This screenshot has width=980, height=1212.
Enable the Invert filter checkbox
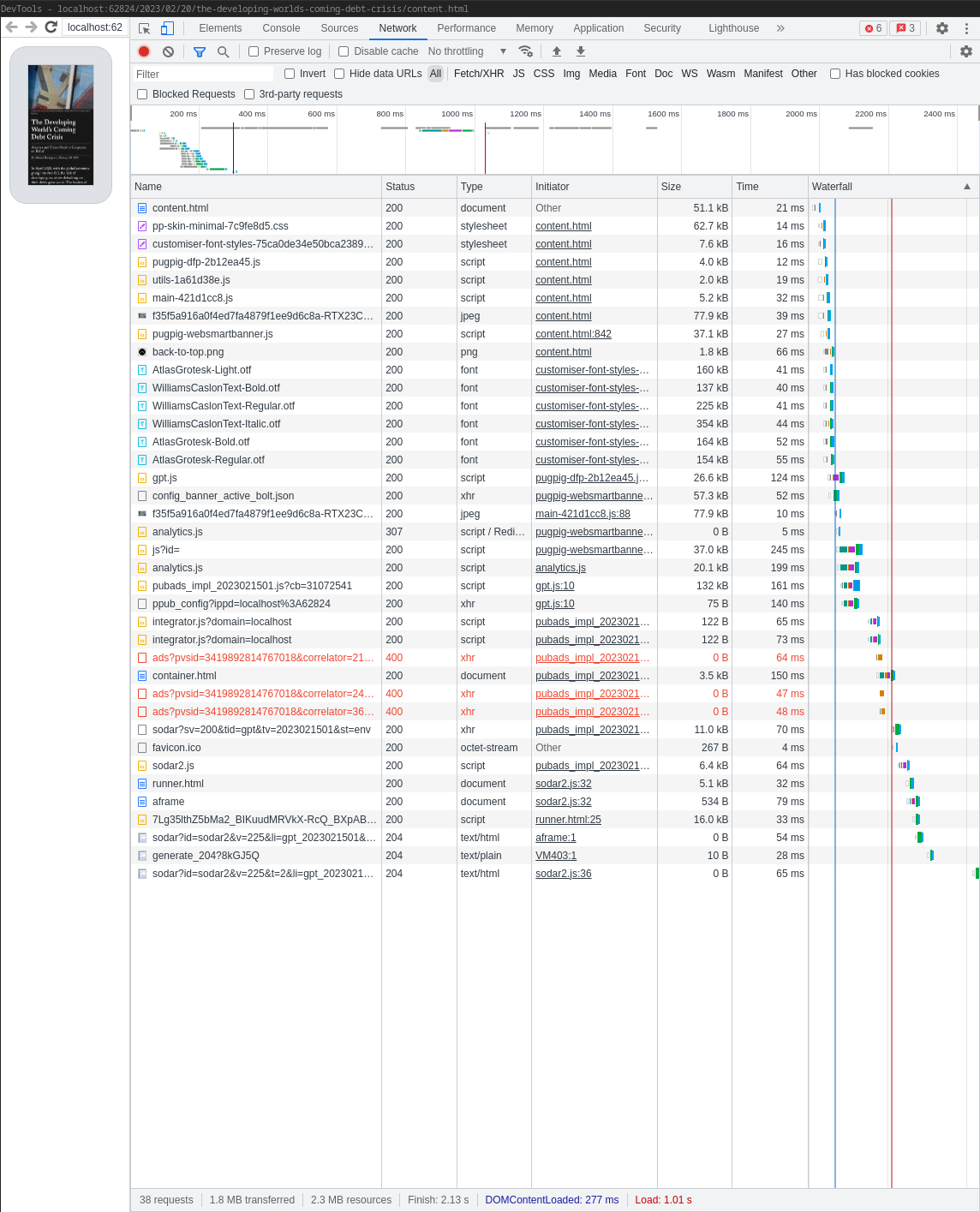click(x=289, y=74)
